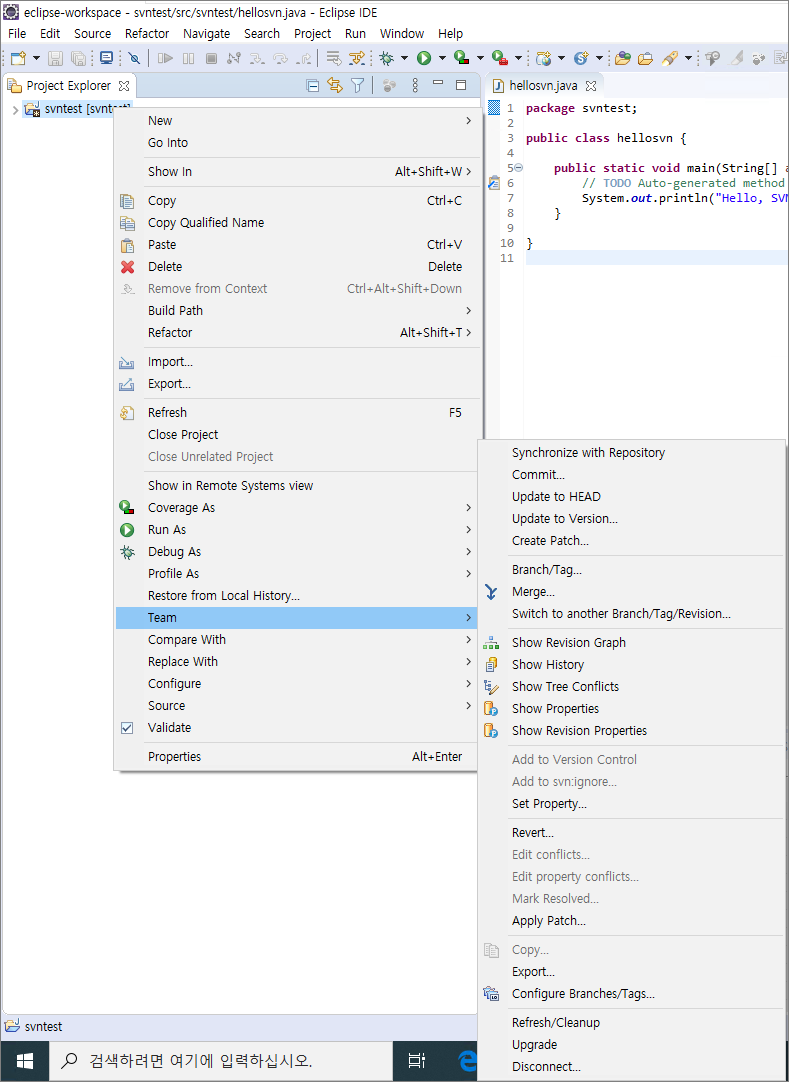This screenshot has width=789, height=1082.
Task: Open the Search toolbar dropdown arrow
Action: click(688, 59)
